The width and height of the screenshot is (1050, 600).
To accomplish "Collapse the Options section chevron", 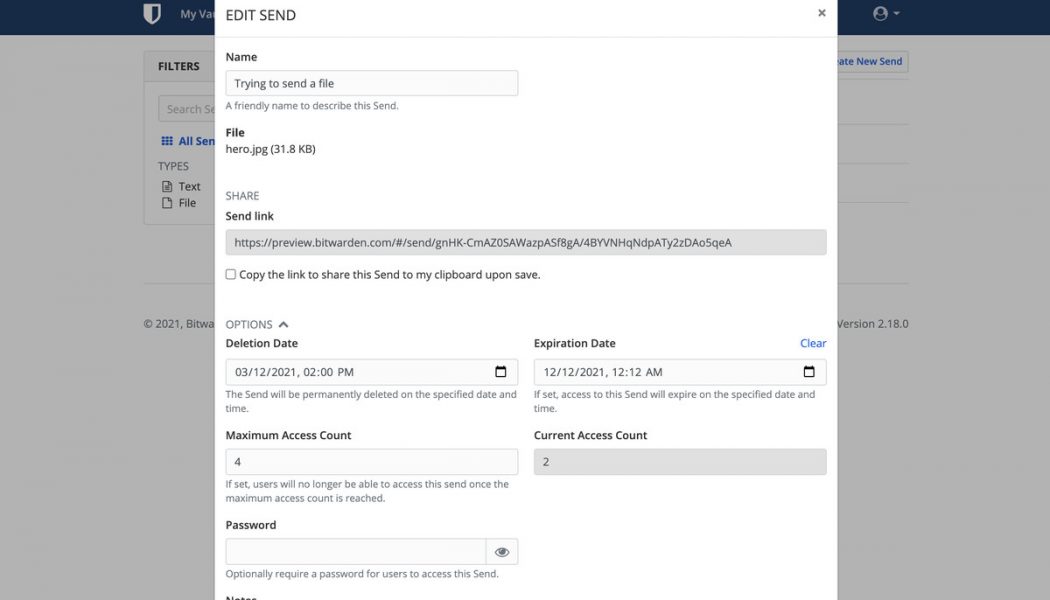I will 282,323.
